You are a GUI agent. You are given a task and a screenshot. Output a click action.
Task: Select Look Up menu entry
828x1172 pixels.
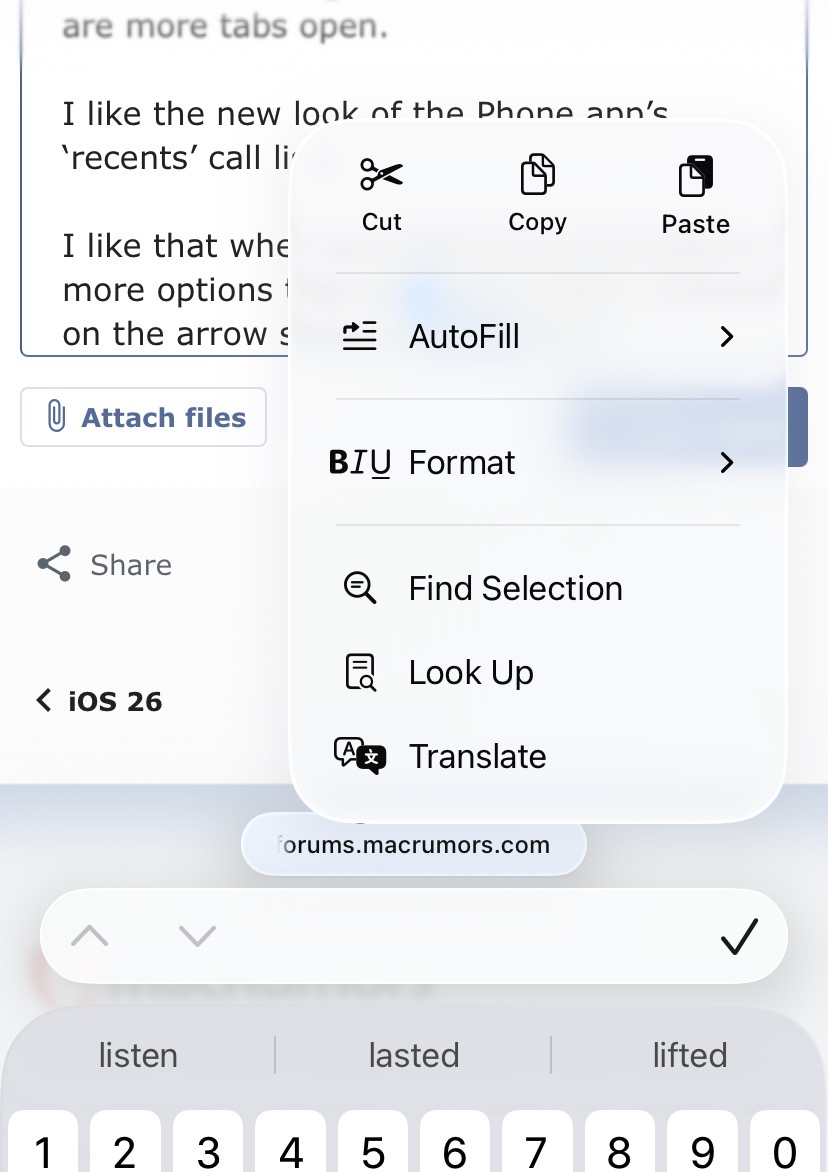pos(471,672)
